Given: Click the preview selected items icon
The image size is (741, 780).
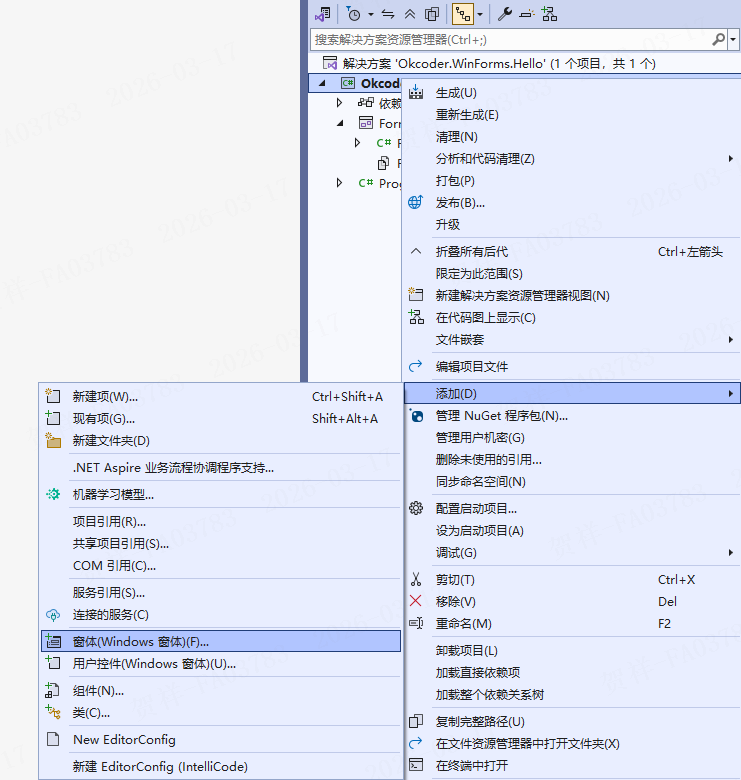Looking at the screenshot, I should coord(527,14).
